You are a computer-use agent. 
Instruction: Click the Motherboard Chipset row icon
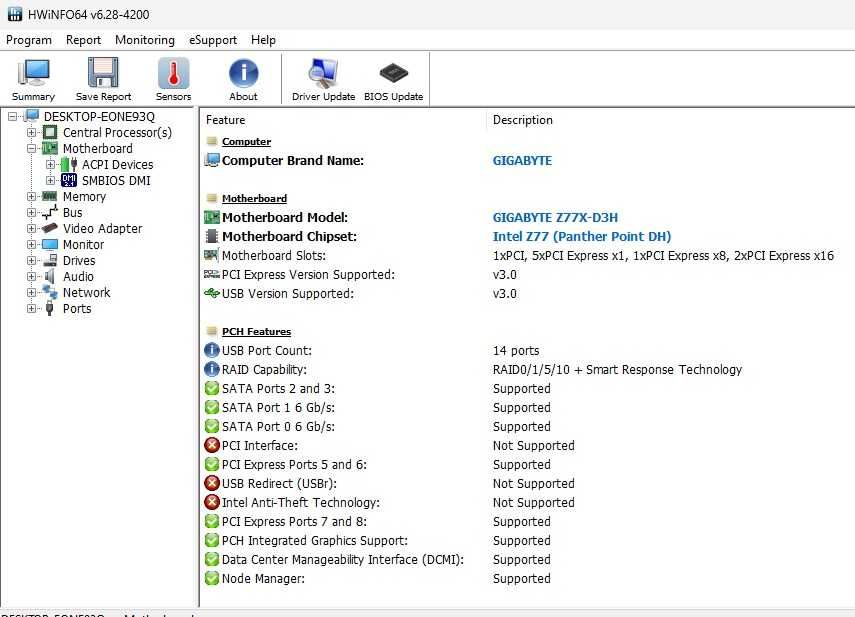point(212,237)
